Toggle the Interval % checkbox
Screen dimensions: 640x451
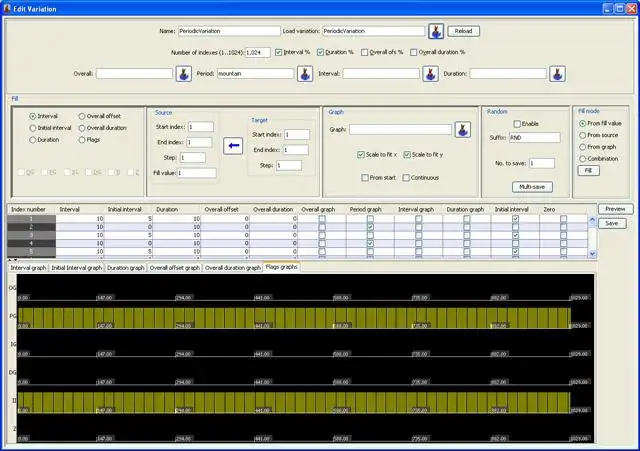click(279, 51)
